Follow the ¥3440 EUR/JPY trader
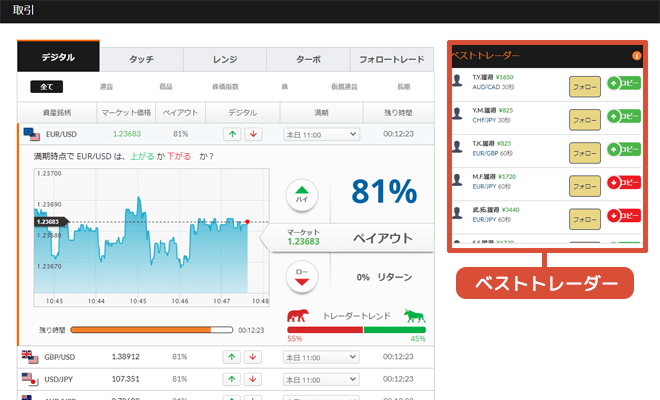Screen dimensions: 660x400 point(585,219)
